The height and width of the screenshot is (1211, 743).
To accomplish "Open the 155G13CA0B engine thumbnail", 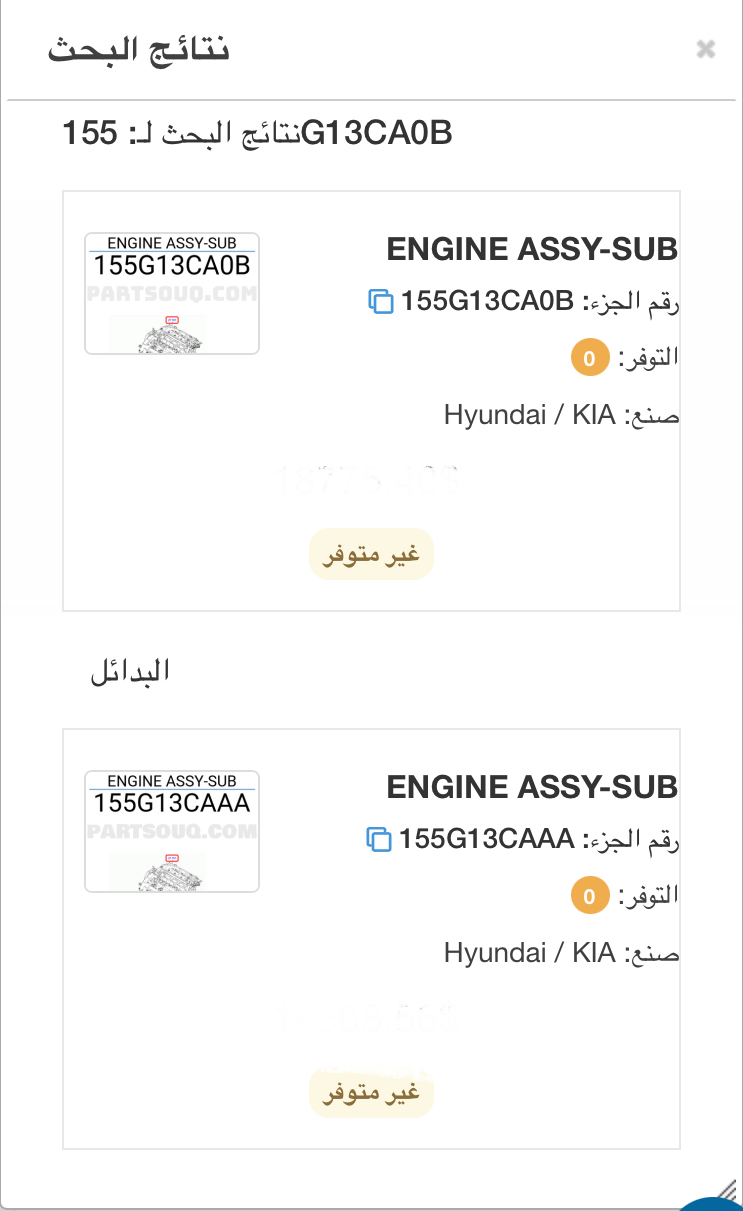I will 172,293.
